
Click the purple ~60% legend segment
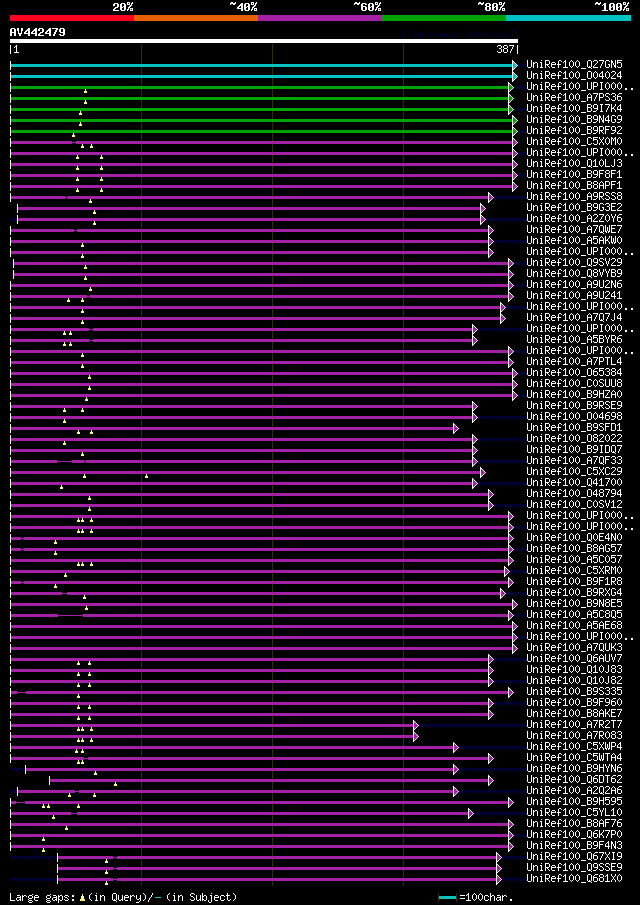coord(320,18)
